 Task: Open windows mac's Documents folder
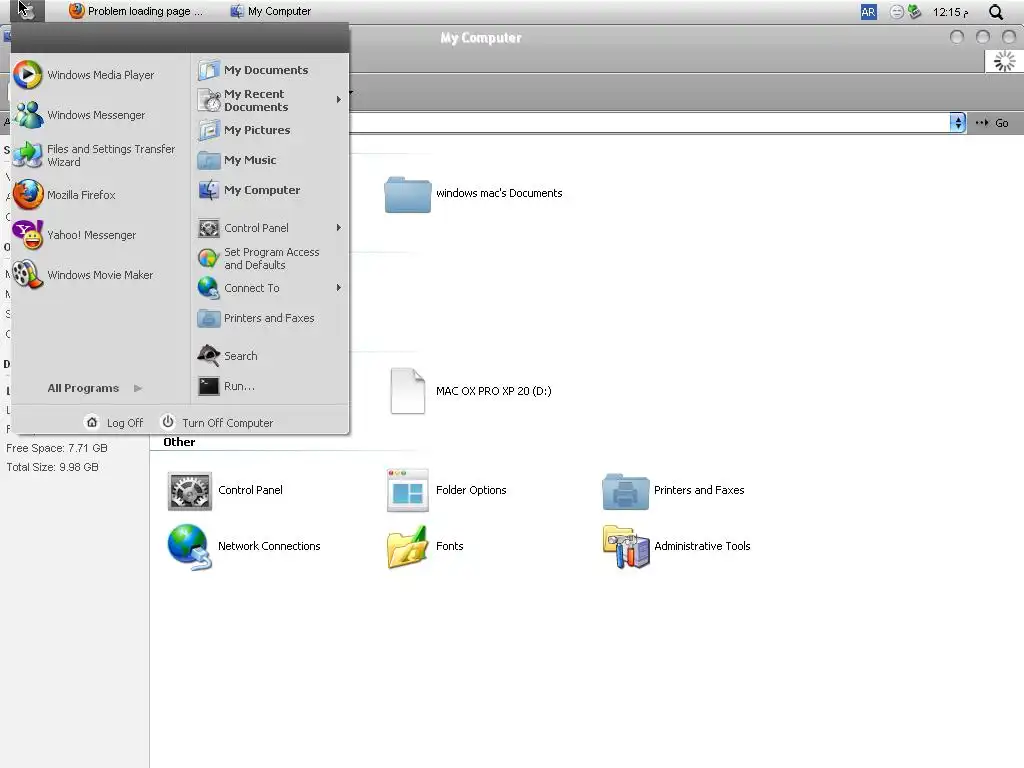point(473,193)
